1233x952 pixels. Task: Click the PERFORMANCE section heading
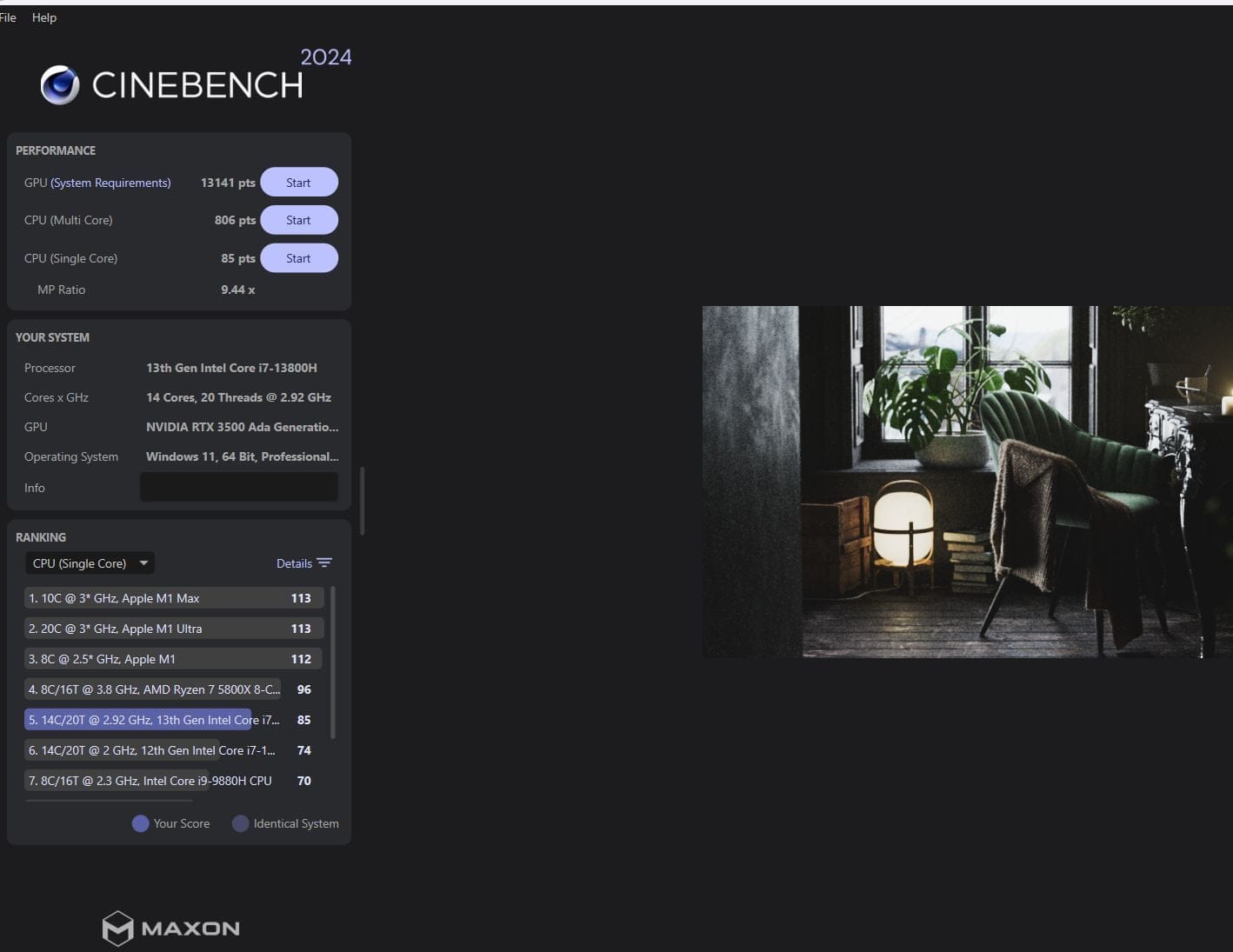pos(56,150)
